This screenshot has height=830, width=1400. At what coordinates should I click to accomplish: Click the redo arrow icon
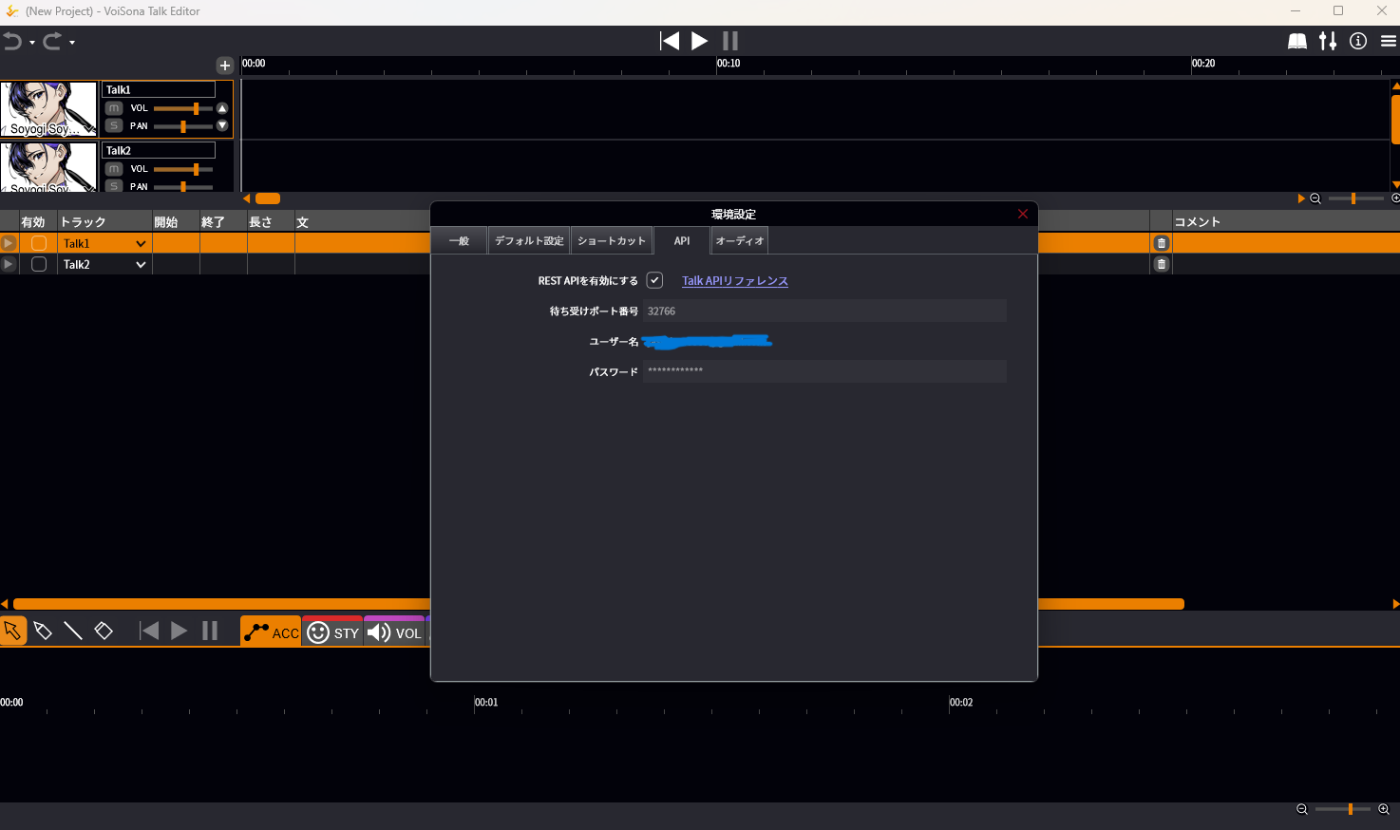52,41
